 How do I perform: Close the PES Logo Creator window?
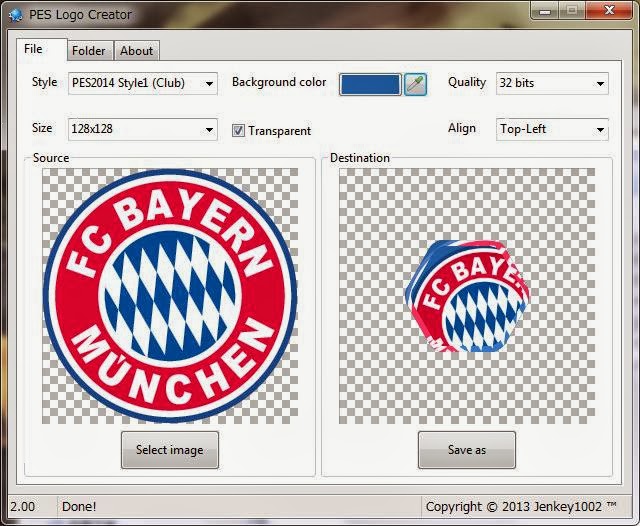point(610,10)
